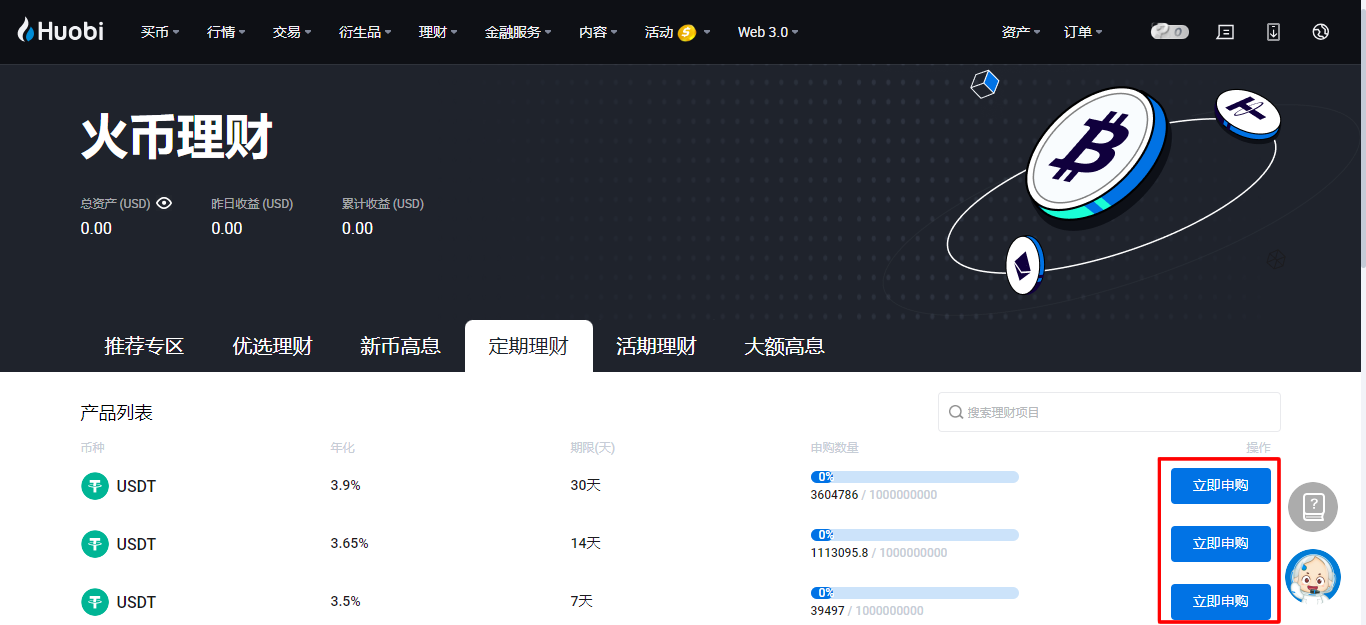Click the points badge showing 0

(x=1170, y=32)
